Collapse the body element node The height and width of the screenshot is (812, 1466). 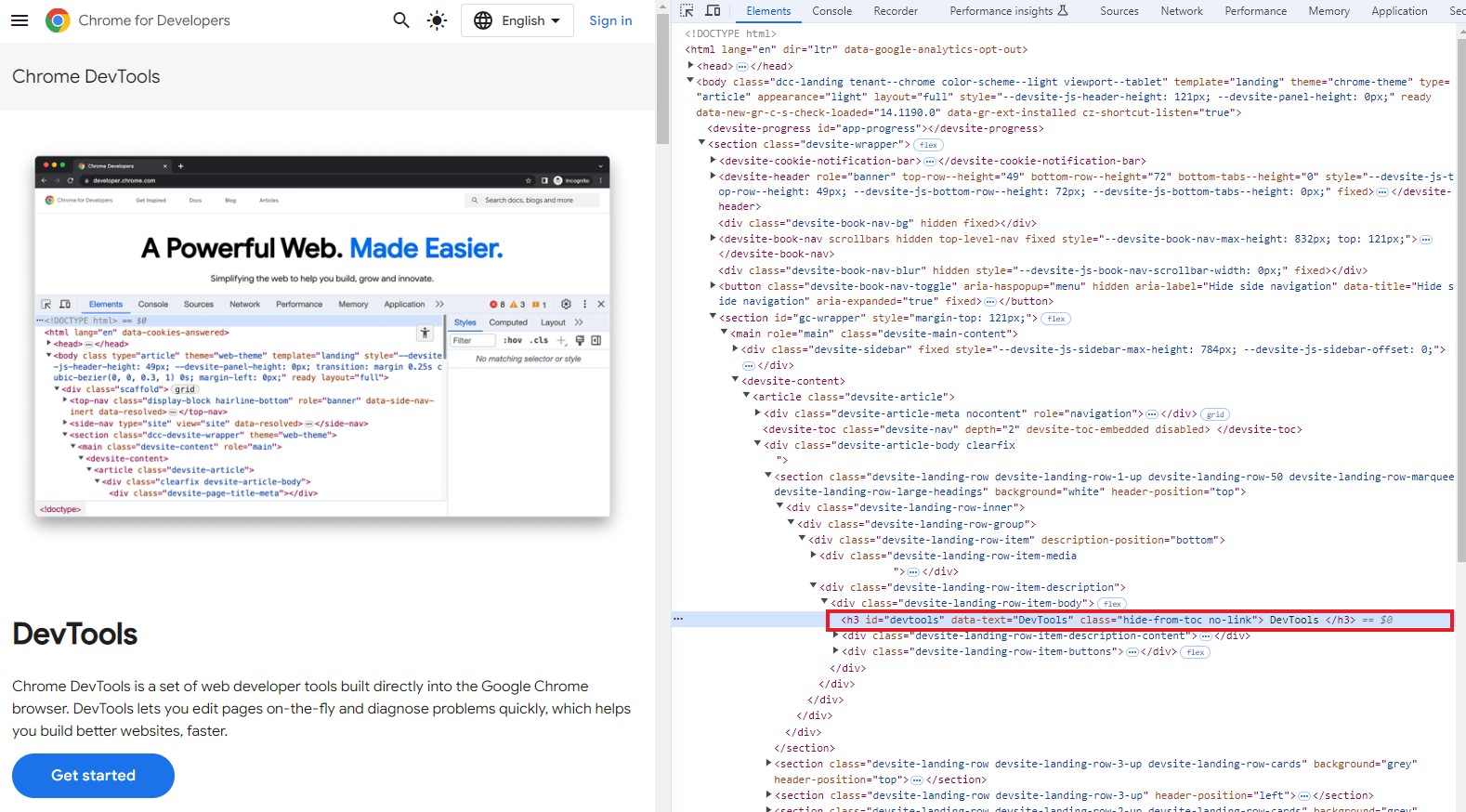(690, 81)
